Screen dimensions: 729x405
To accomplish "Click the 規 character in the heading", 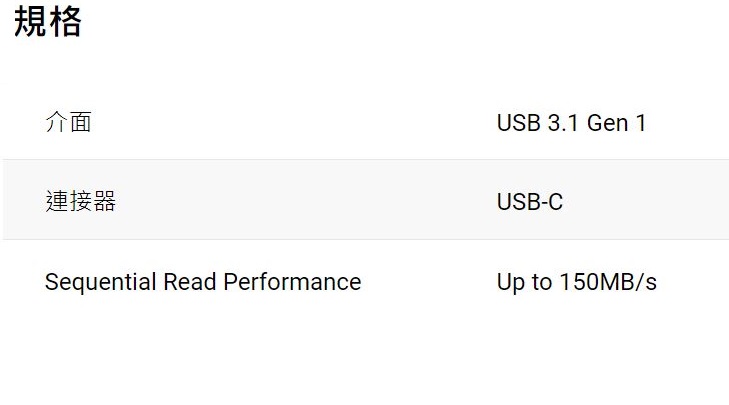I will tap(30, 22).
